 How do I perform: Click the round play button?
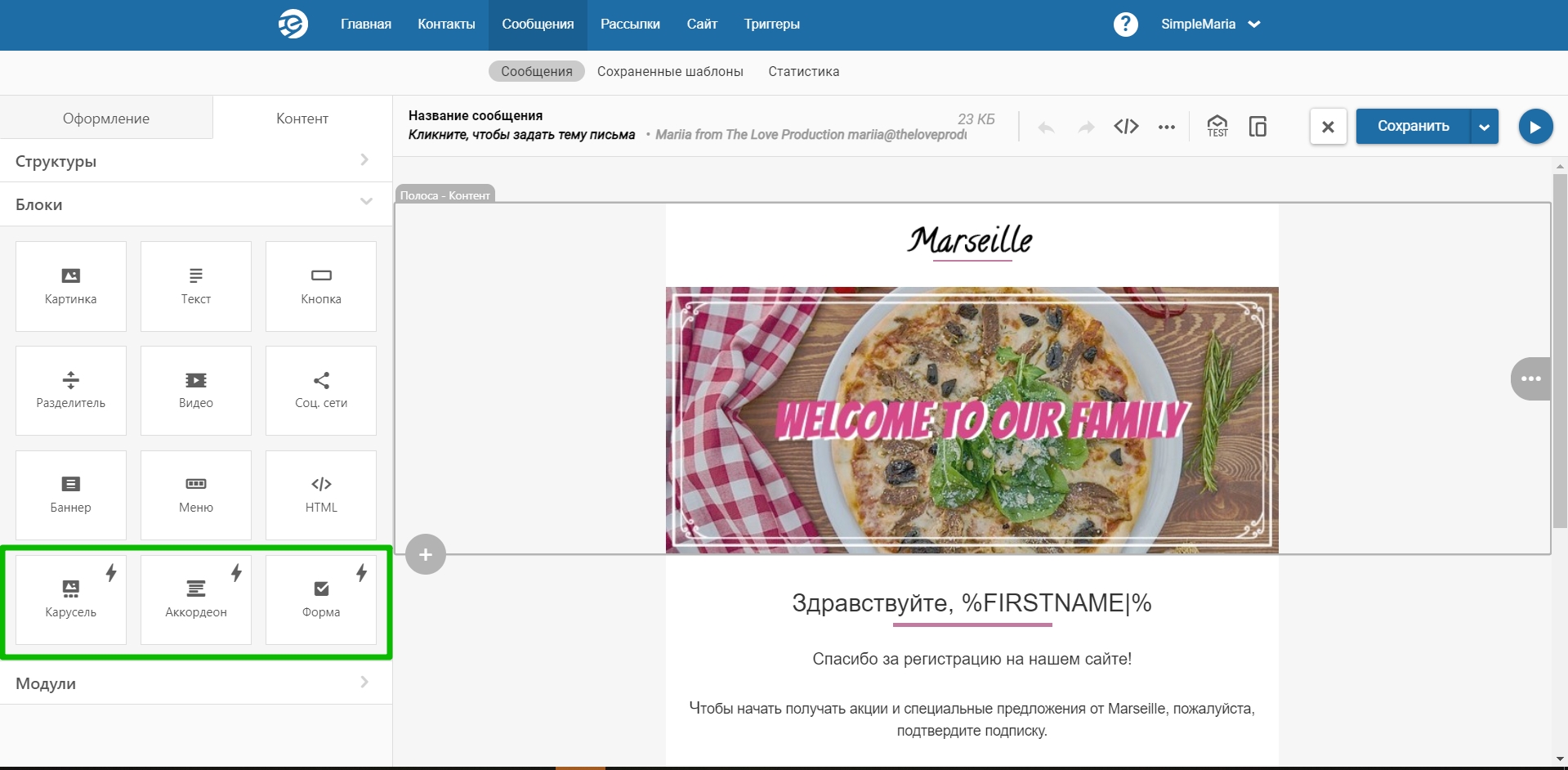[1535, 127]
